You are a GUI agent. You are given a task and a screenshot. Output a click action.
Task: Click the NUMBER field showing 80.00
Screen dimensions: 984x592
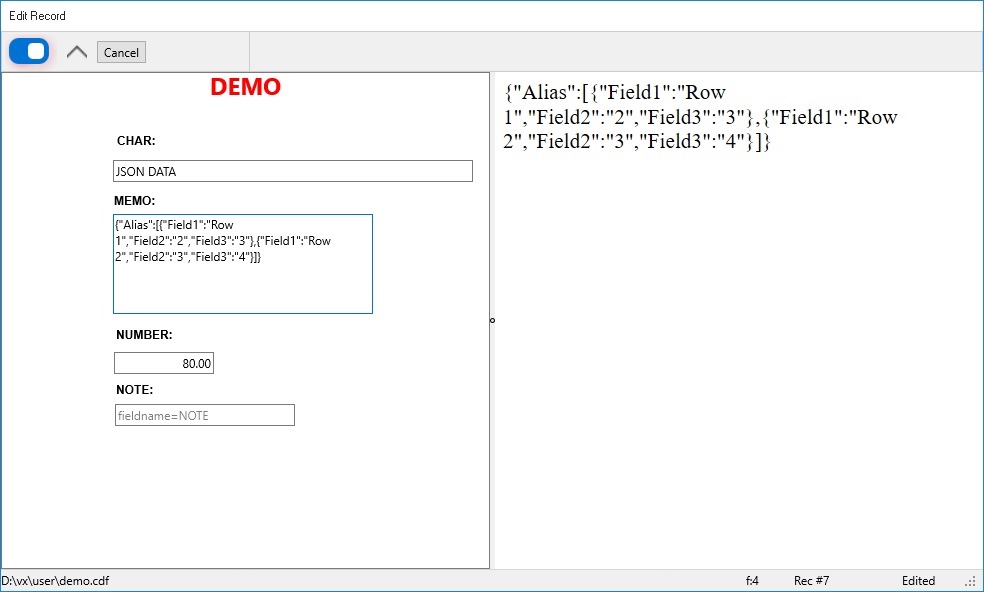[x=164, y=362]
